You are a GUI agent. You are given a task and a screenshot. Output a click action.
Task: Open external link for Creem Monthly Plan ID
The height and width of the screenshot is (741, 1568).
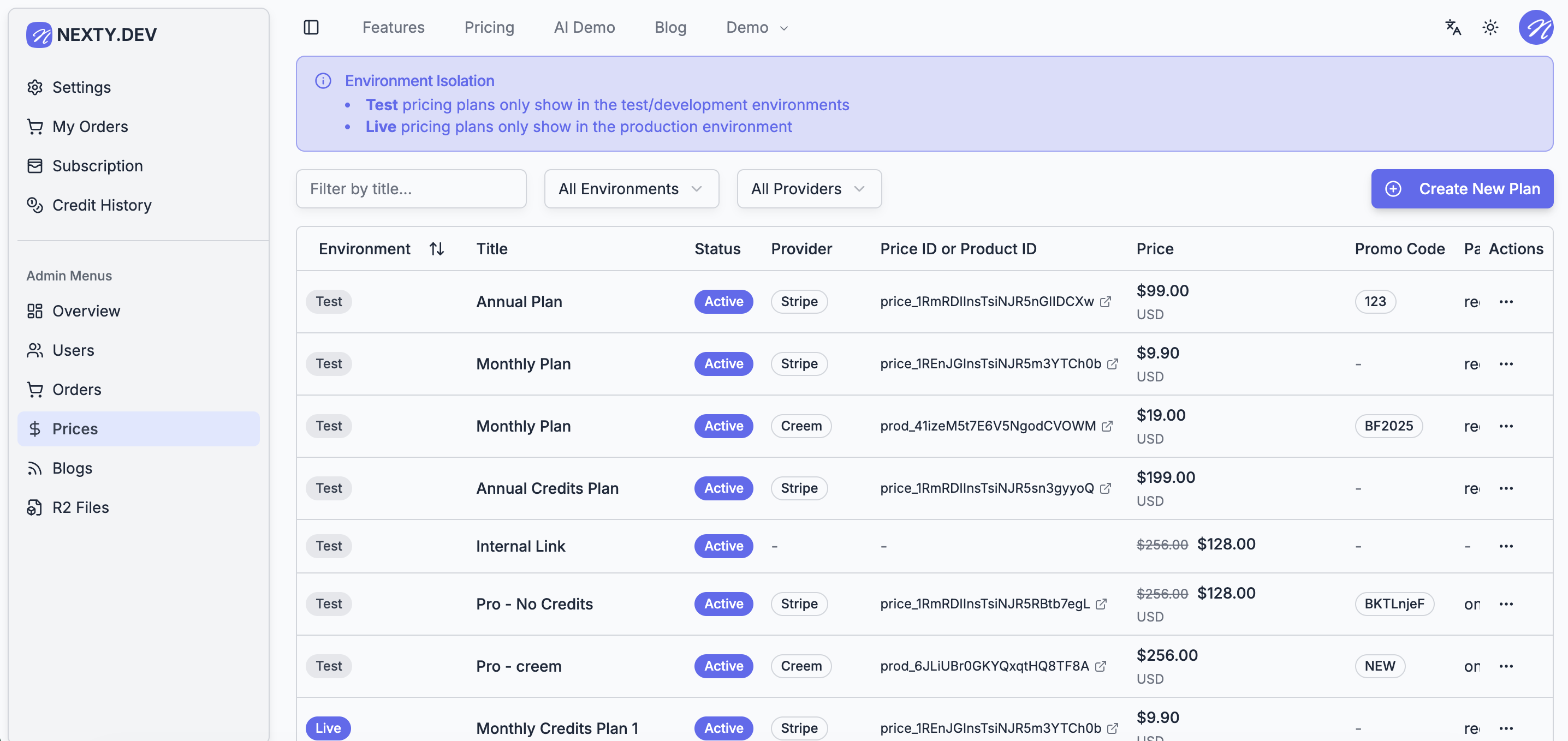pos(1107,427)
